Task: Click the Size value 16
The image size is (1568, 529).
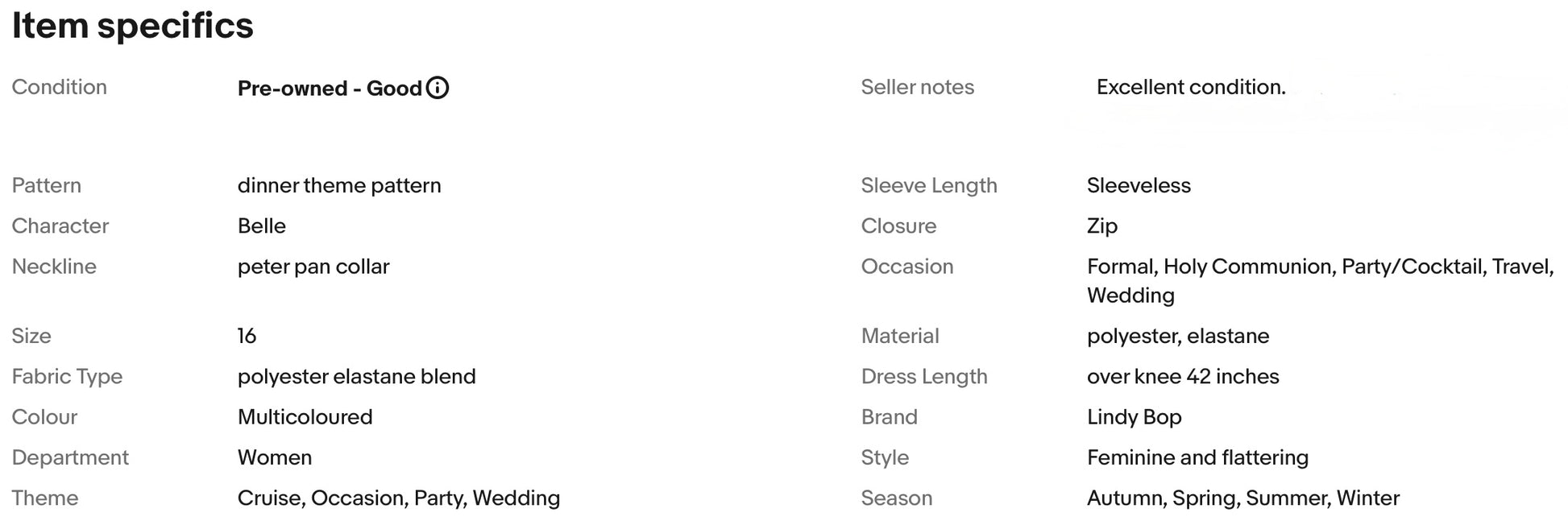Action: pyautogui.click(x=247, y=336)
